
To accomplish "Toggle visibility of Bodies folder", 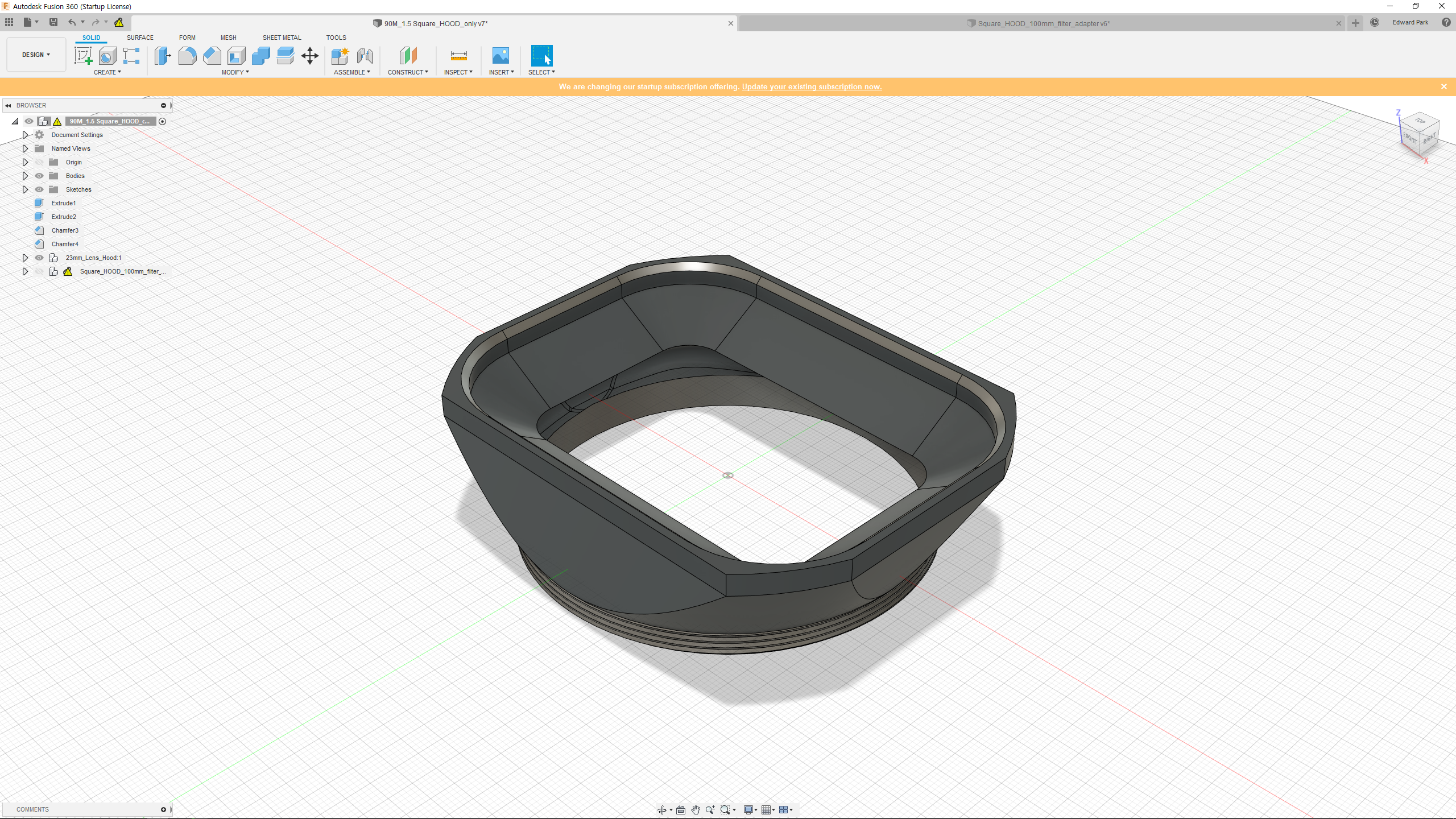I will coord(39,176).
